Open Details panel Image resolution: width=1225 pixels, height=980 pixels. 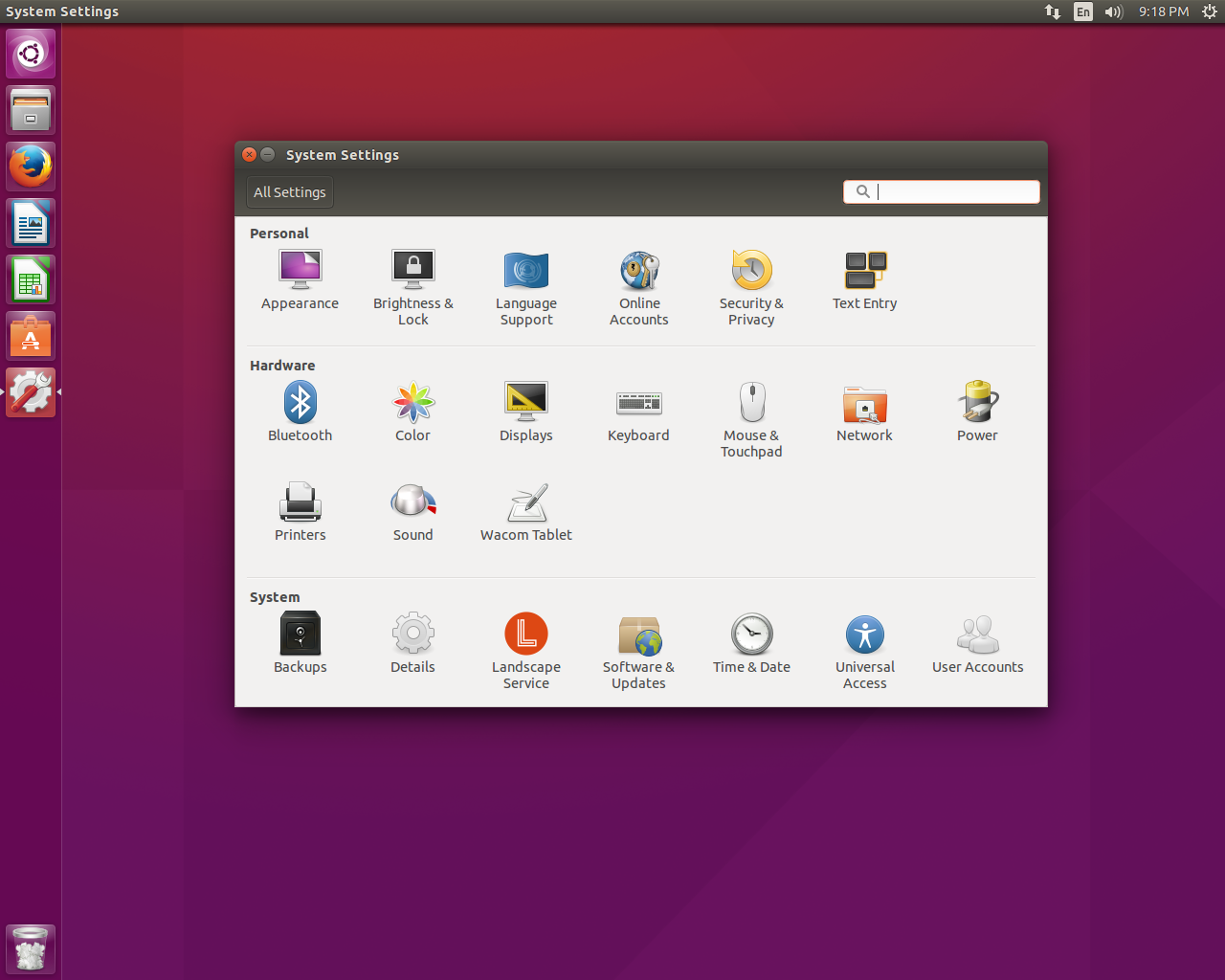pyautogui.click(x=413, y=644)
